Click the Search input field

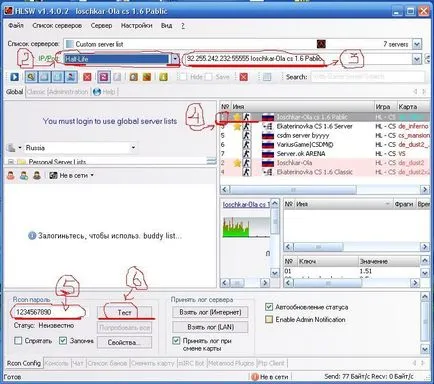368,77
